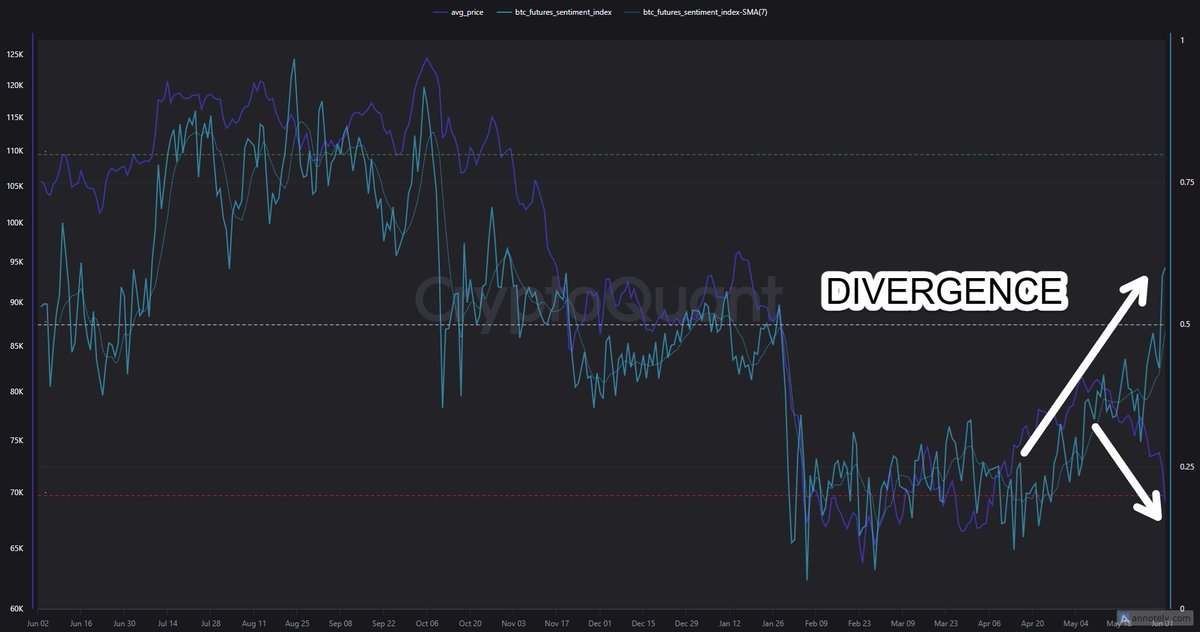
Task: Click the Aug 11 date label
Action: [253, 622]
